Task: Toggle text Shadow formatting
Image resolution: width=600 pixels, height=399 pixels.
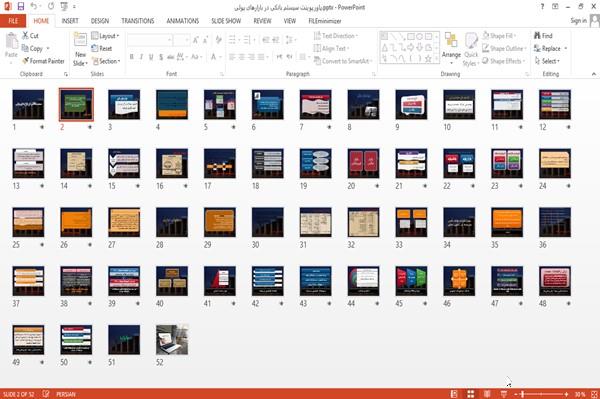Action: 161,57
